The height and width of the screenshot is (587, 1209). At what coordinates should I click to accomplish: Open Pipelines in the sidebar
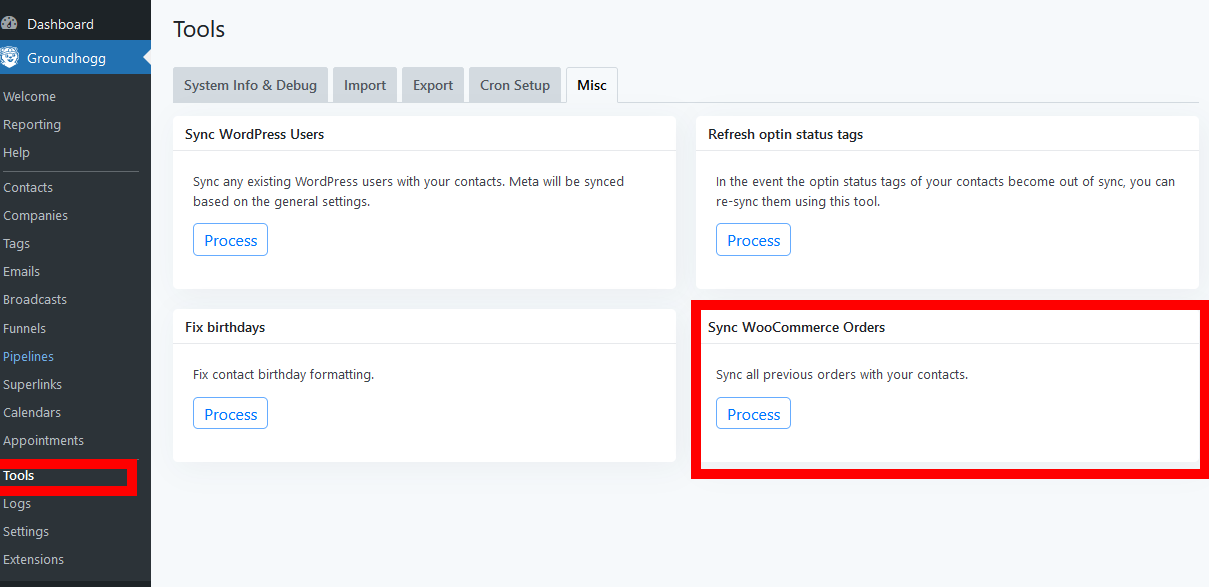[28, 357]
